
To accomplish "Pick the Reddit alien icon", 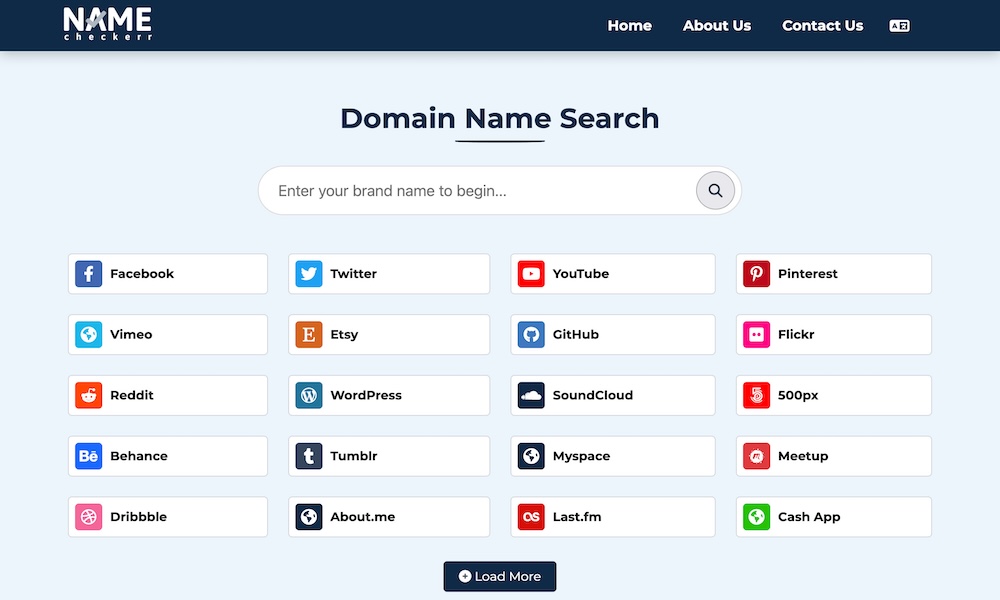I will [x=89, y=396].
